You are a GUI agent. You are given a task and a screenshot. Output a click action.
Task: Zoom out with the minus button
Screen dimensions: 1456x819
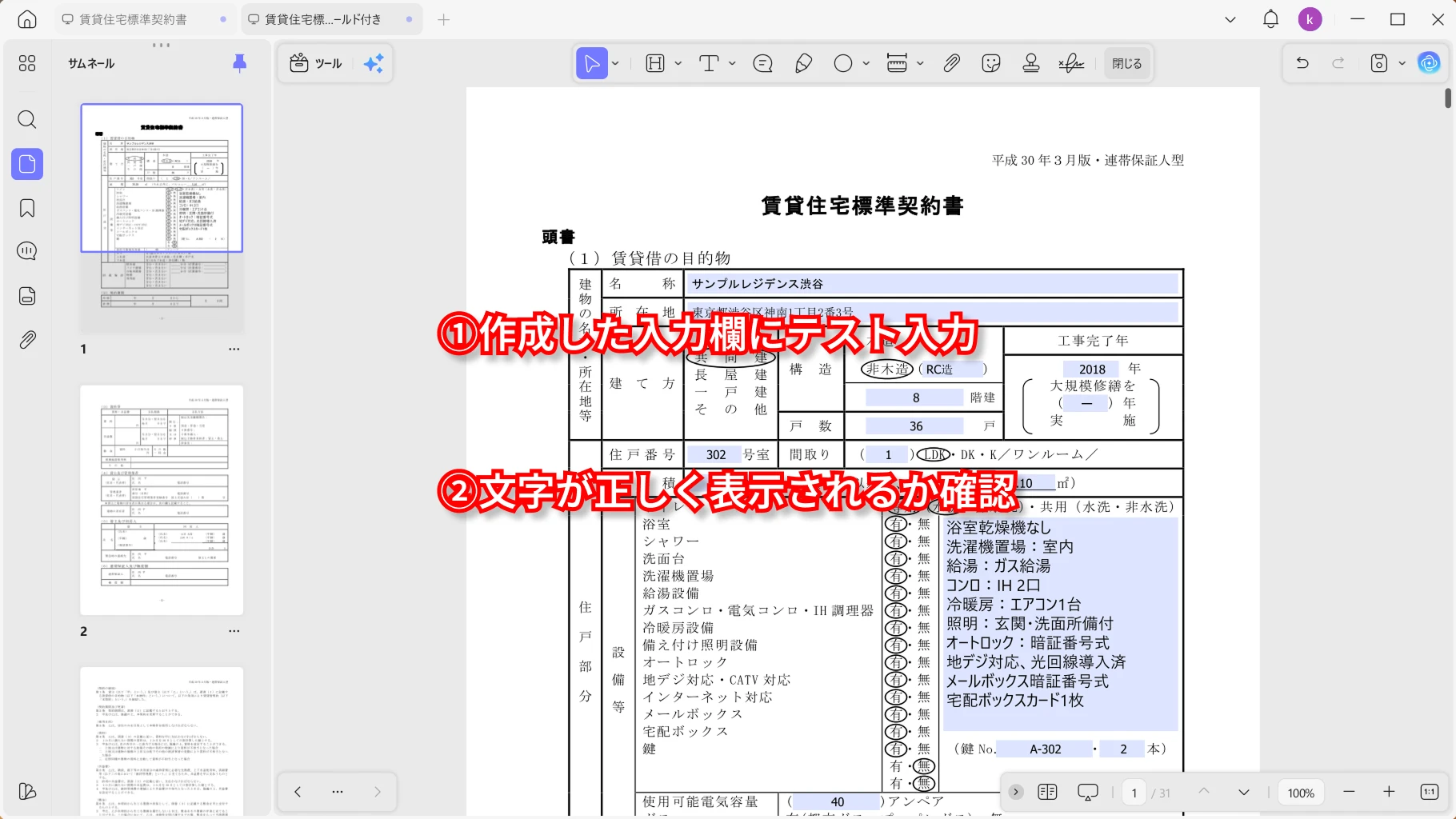click(x=1350, y=792)
